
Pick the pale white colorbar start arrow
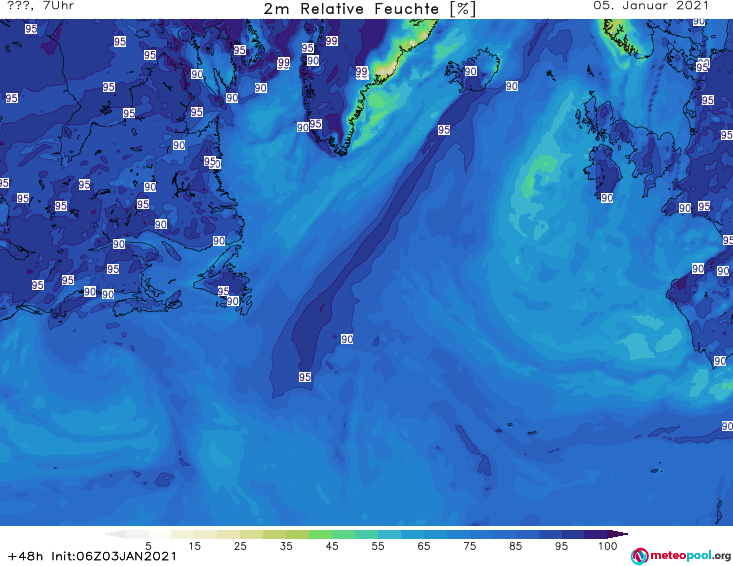point(115,534)
